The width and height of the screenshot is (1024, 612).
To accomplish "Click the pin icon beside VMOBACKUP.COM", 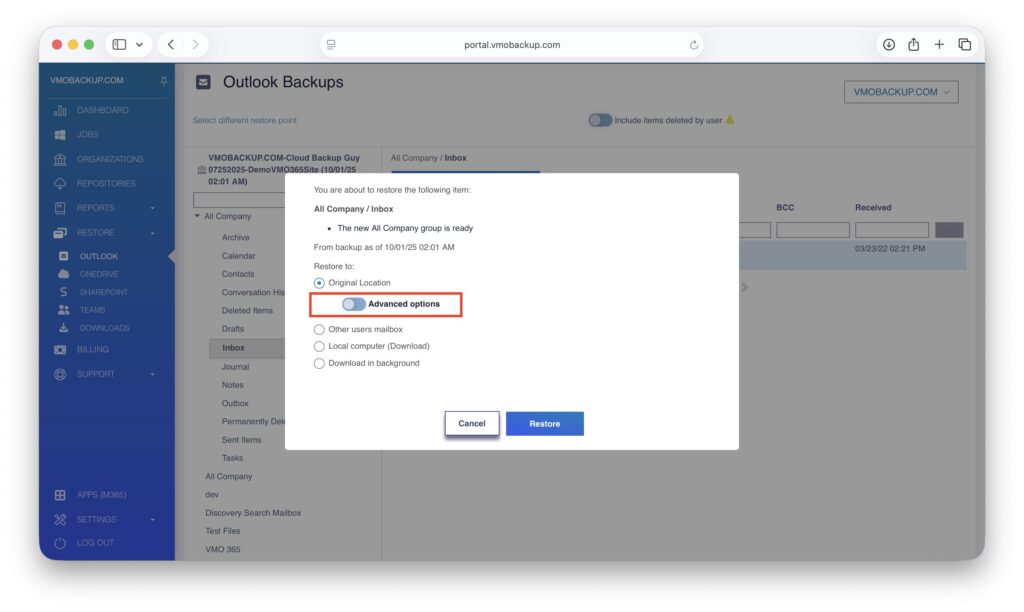I will point(164,80).
